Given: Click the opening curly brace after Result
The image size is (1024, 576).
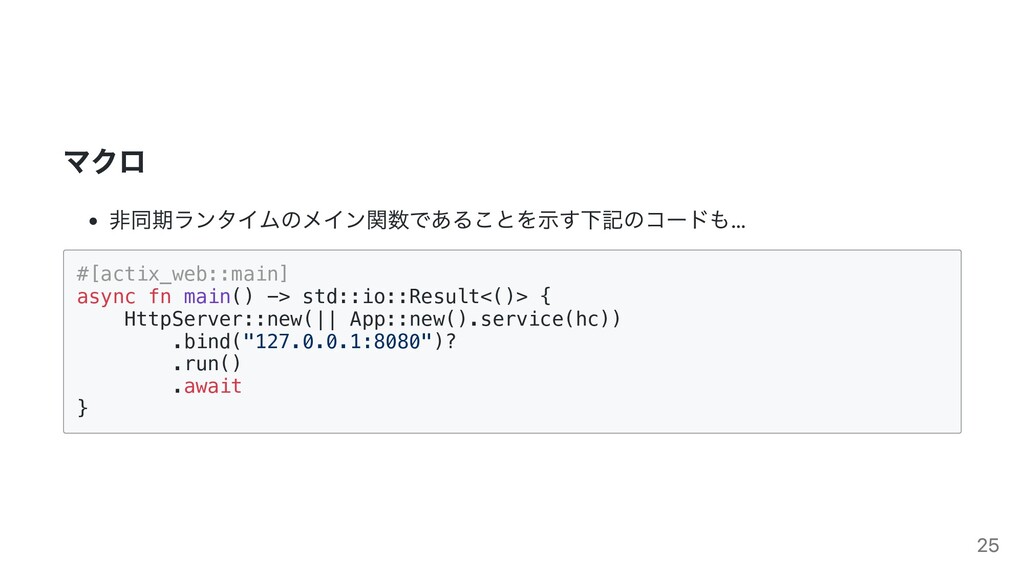Looking at the screenshot, I should click(545, 296).
